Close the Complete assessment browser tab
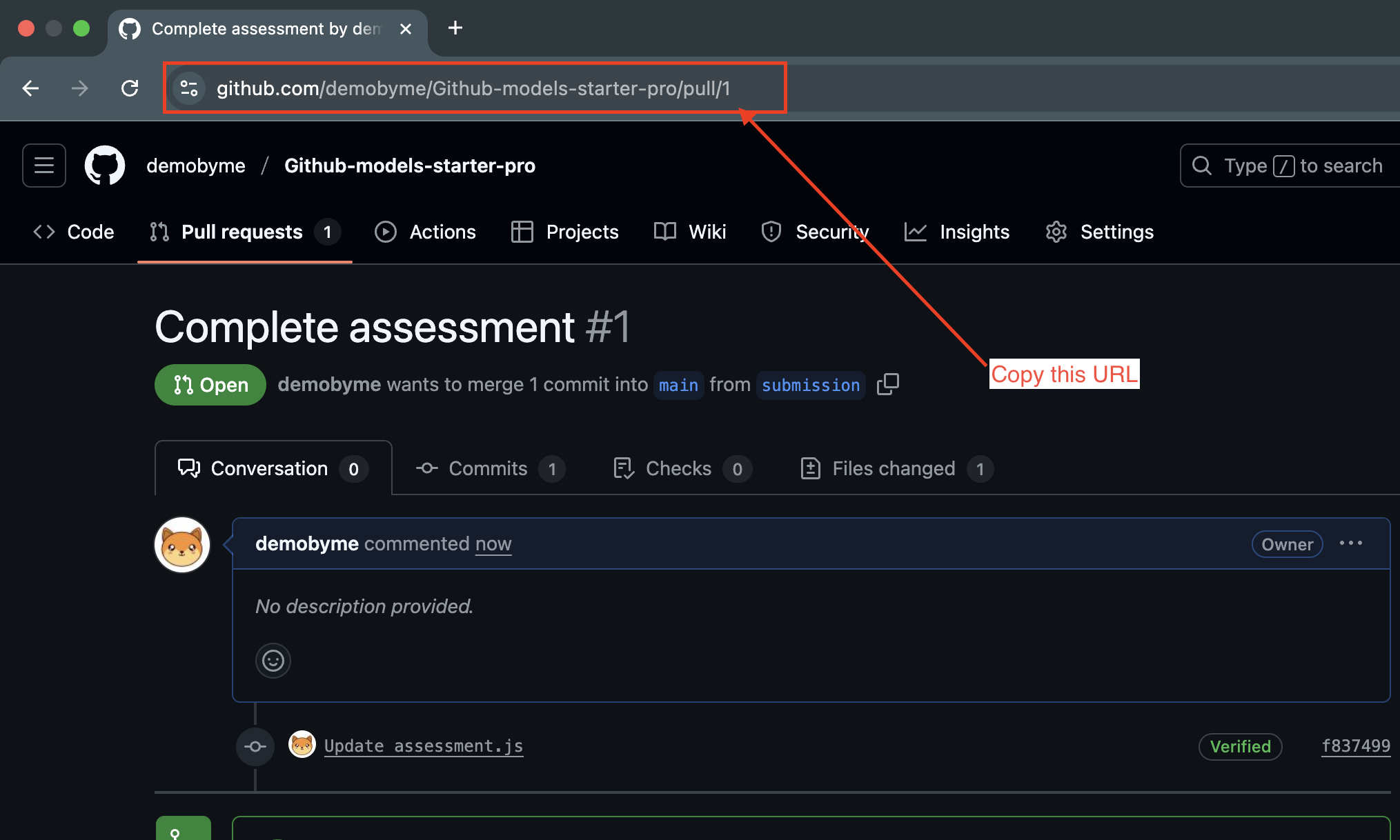 406,29
